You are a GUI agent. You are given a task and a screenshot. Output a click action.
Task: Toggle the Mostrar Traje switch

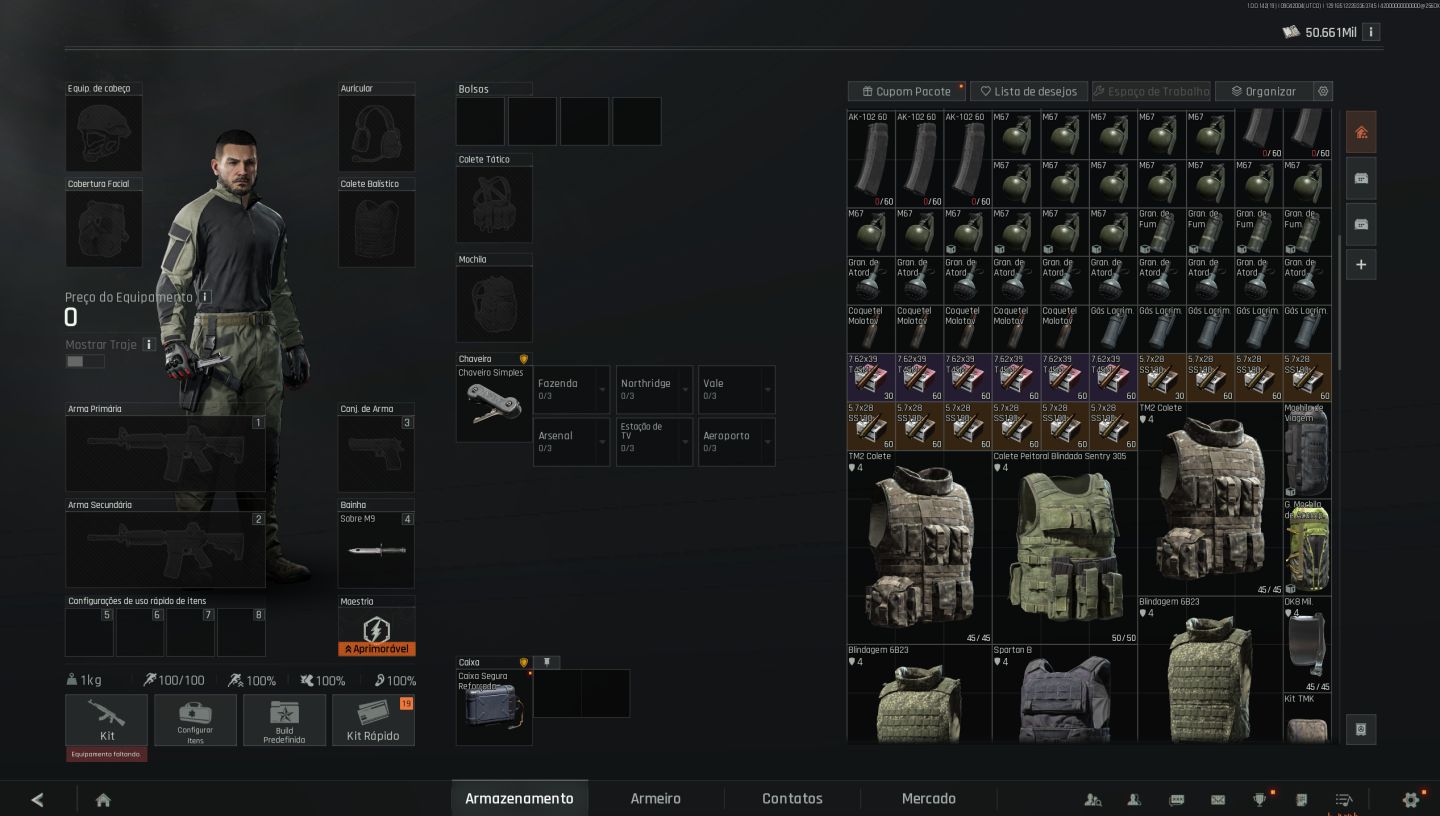(x=84, y=362)
